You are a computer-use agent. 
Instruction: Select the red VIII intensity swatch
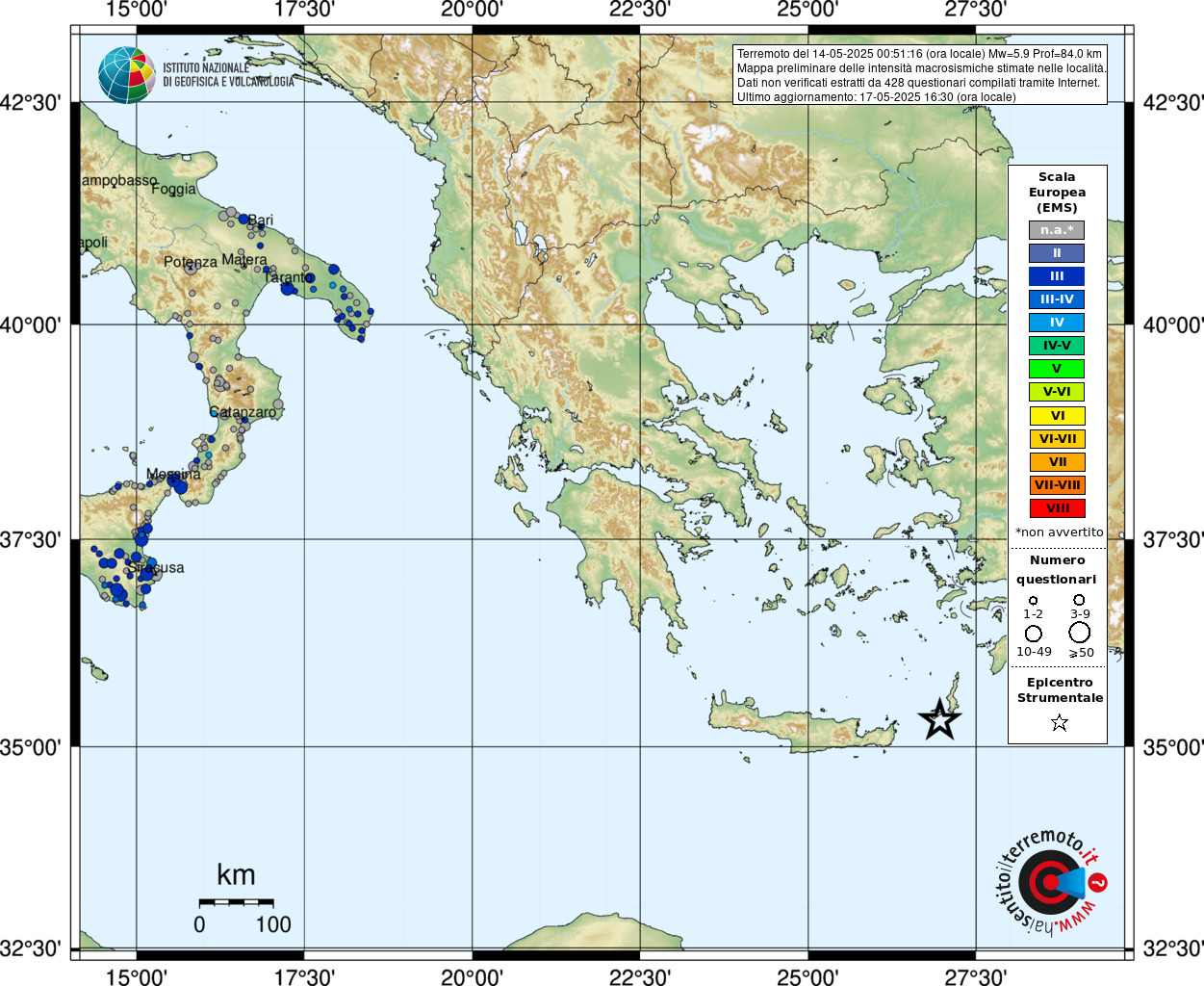pyautogui.click(x=1057, y=508)
